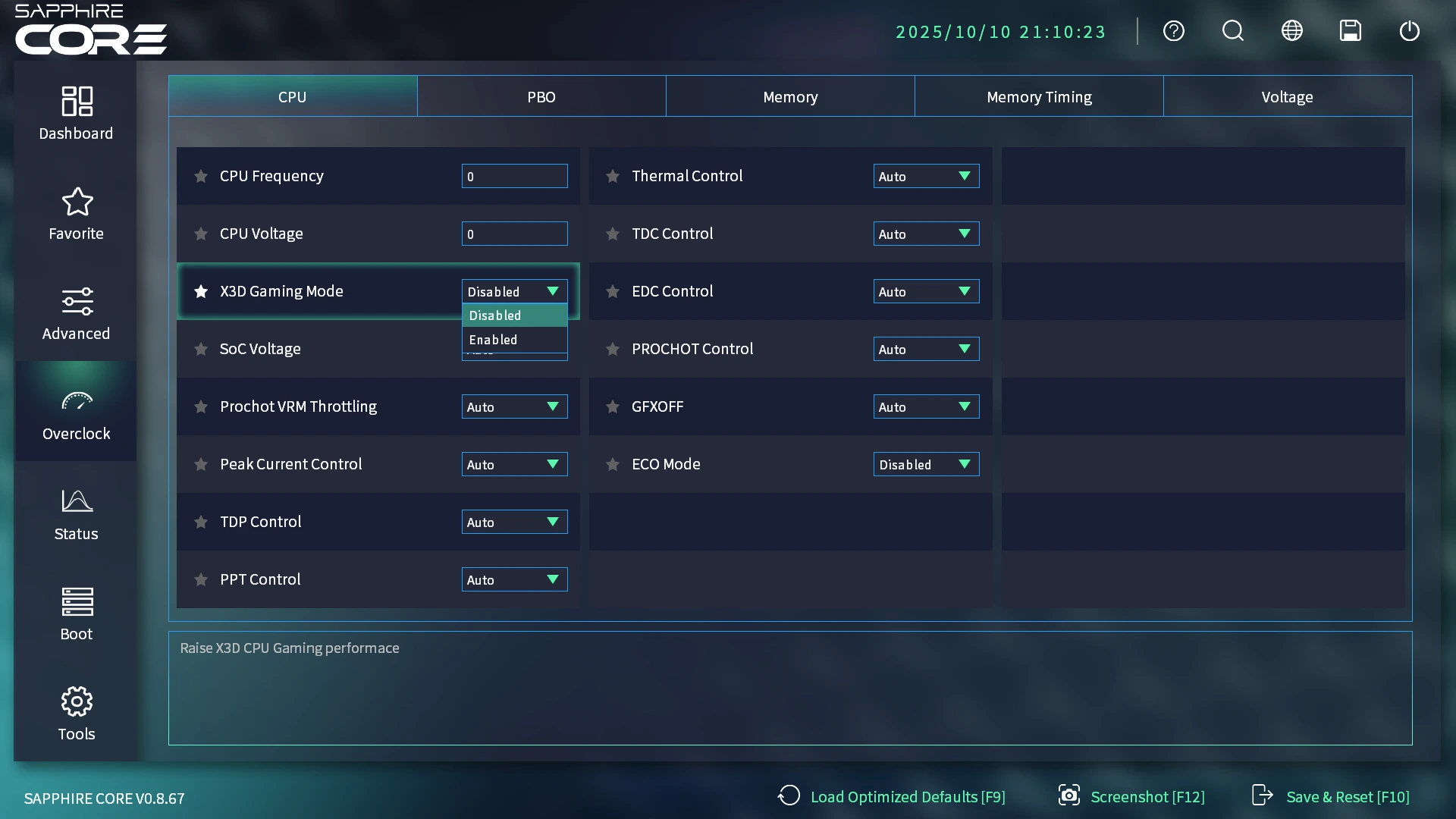1456x819 pixels.
Task: Open the Status monitoring section
Action: click(x=76, y=513)
